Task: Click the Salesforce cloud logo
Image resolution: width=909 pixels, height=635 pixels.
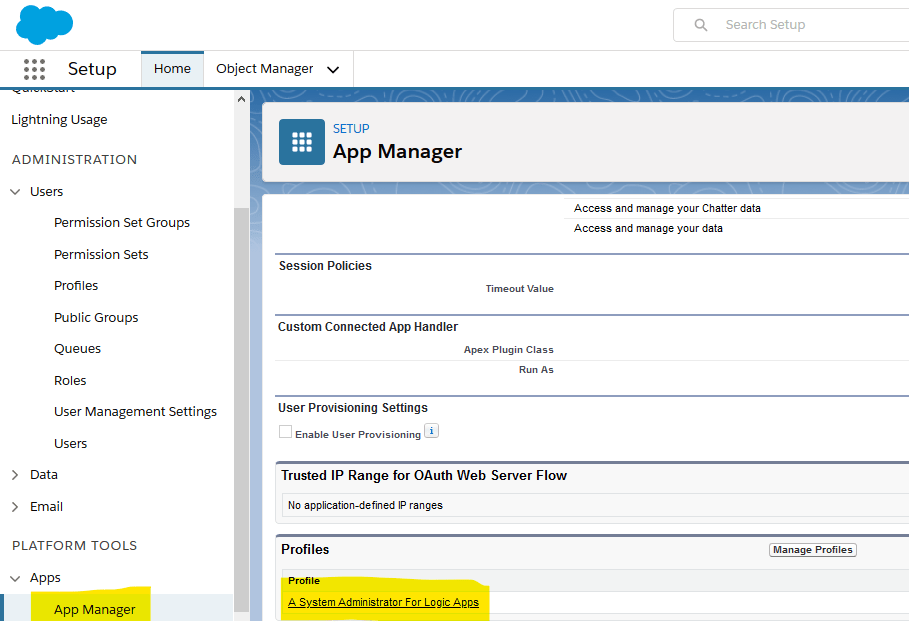Action: [45, 24]
